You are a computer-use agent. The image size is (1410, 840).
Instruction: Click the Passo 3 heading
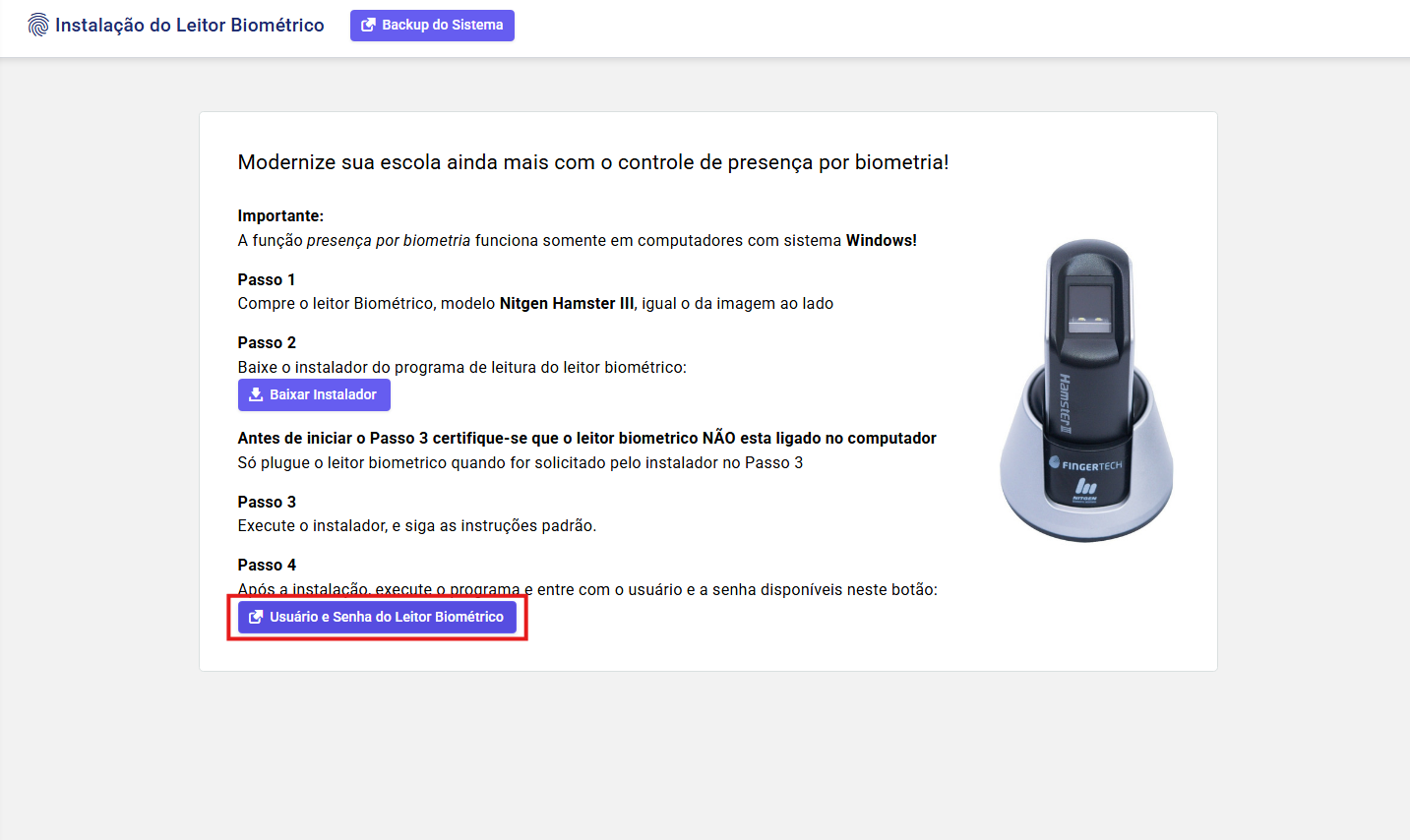267,503
